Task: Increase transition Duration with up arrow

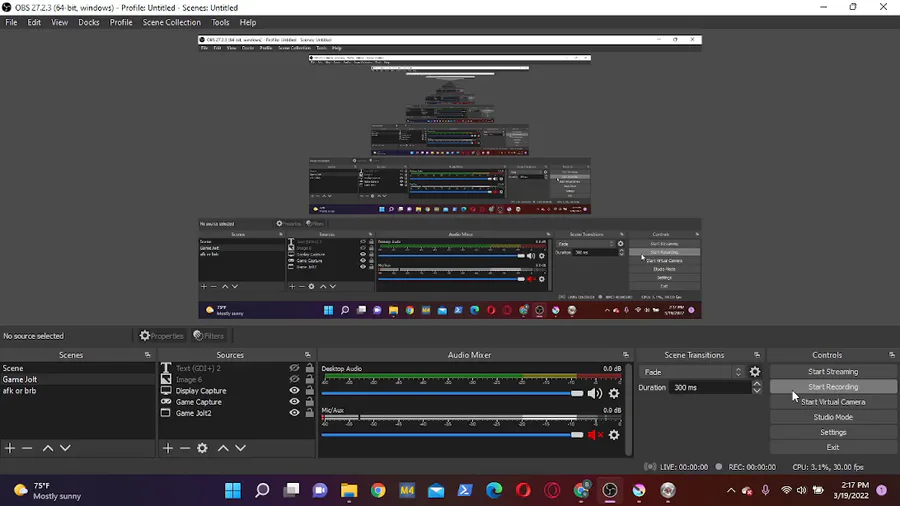Action: 757,384
